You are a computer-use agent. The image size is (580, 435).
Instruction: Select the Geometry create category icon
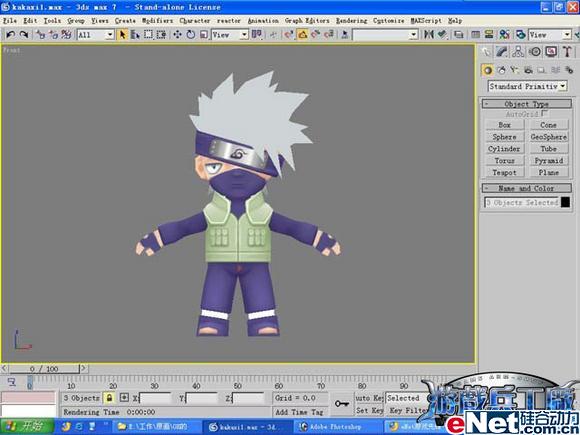pyautogui.click(x=488, y=70)
